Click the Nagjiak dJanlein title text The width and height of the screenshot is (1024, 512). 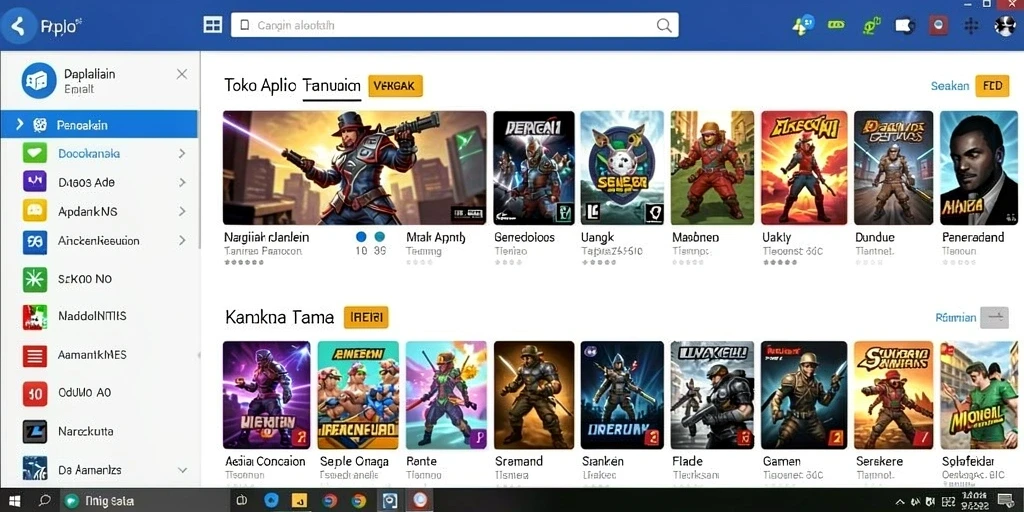point(266,237)
